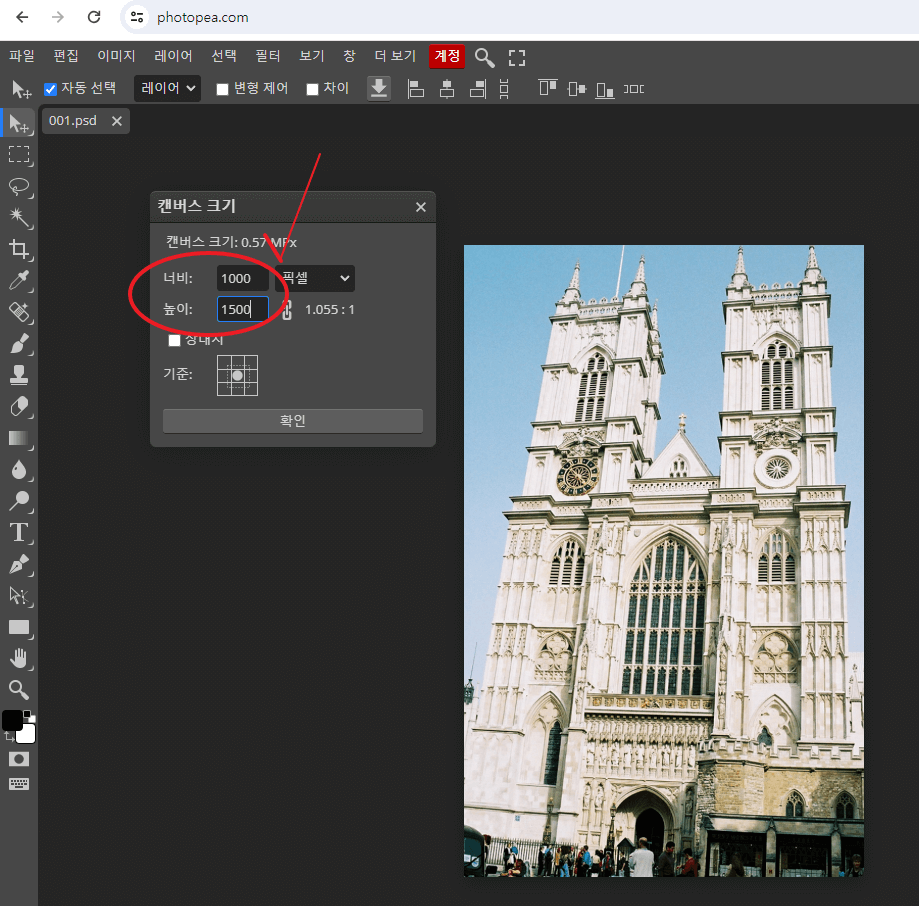Confirm canvas size with 확인 button
919x906 pixels.
tap(292, 421)
